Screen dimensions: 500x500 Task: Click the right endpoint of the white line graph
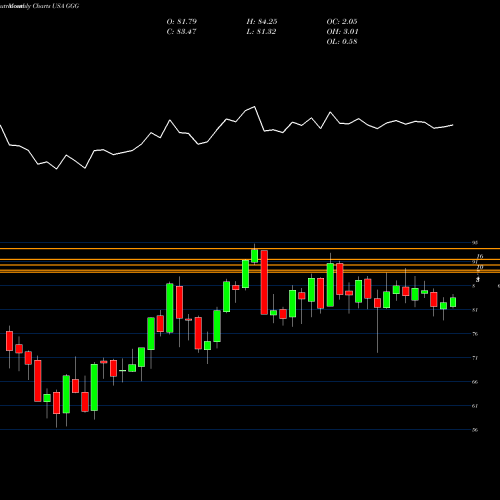(453, 125)
